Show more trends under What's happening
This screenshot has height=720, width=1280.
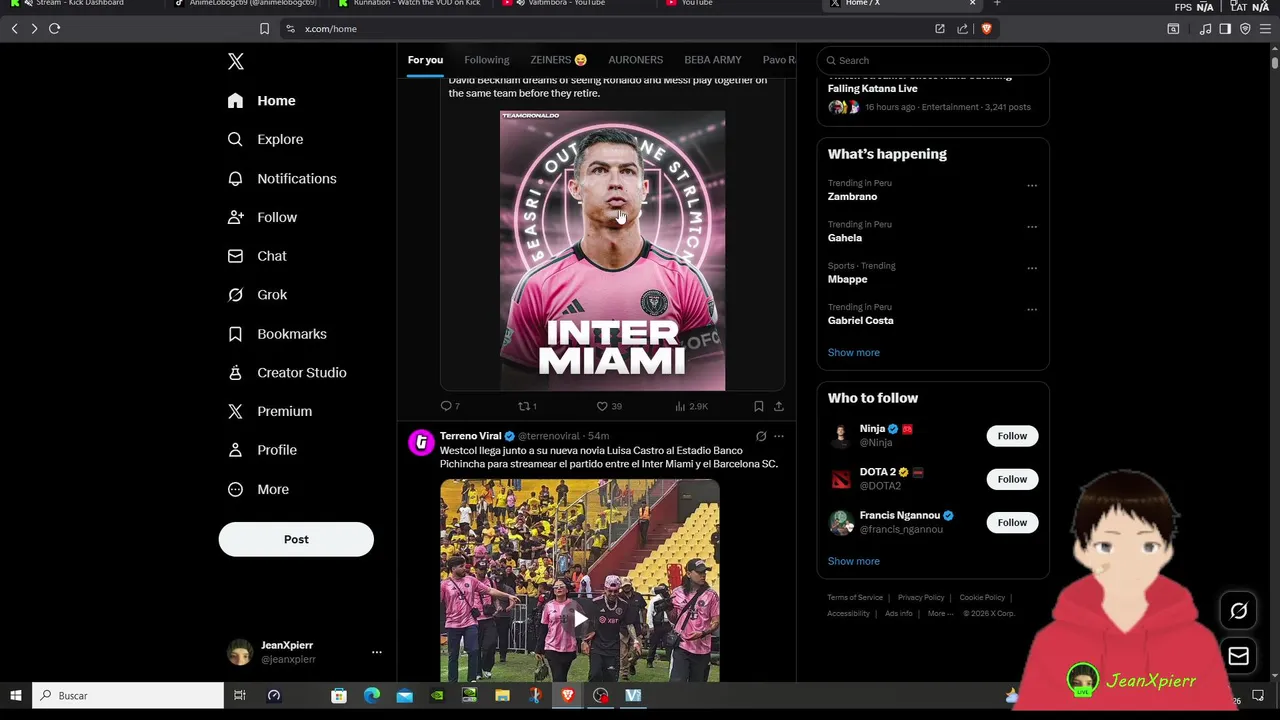(854, 353)
